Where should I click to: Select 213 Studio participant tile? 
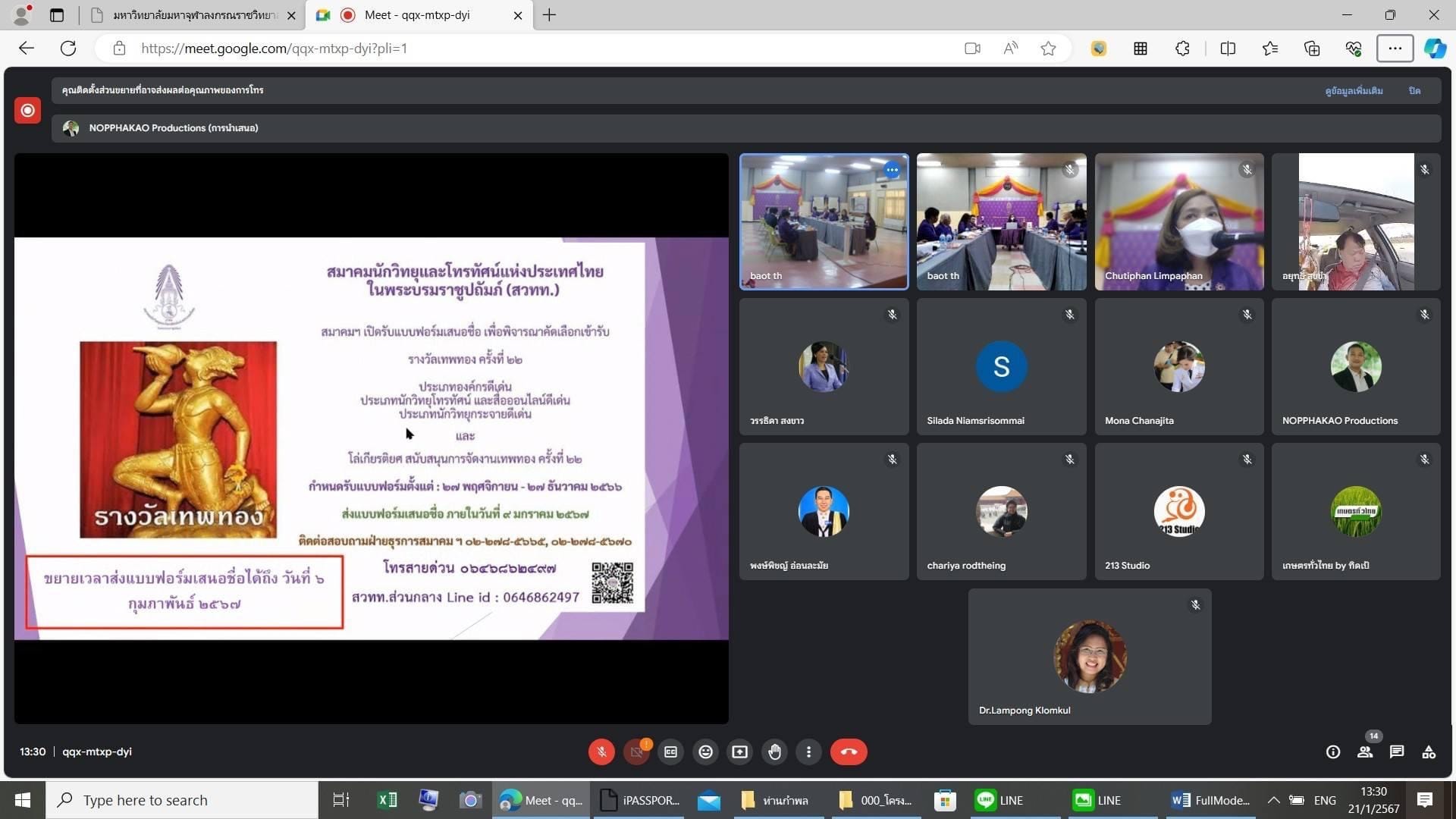pyautogui.click(x=1179, y=511)
